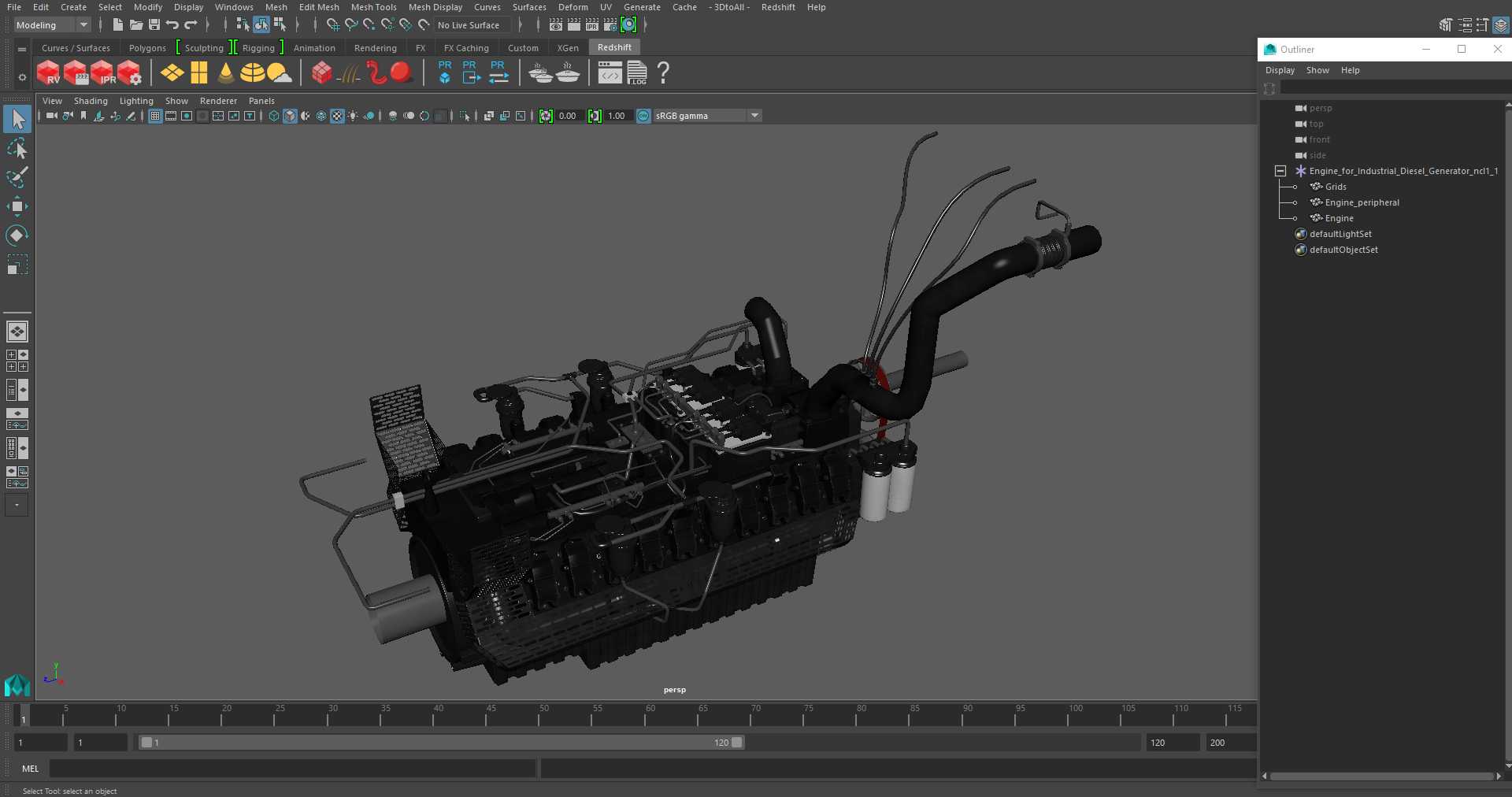Toggle viewport color management on/off
This screenshot has width=1512, height=797.
[x=643, y=116]
